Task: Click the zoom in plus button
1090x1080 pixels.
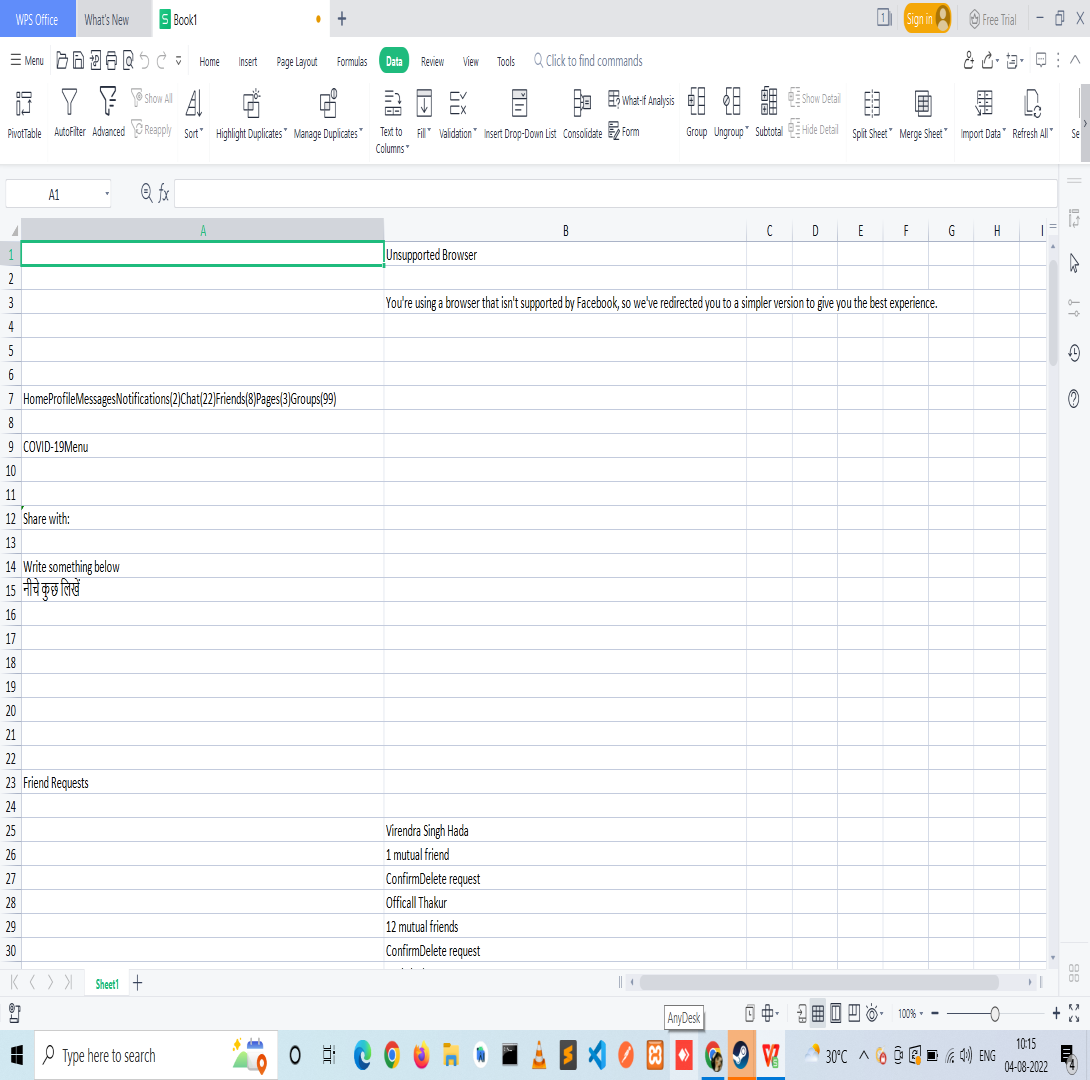Action: pyautogui.click(x=1056, y=1013)
